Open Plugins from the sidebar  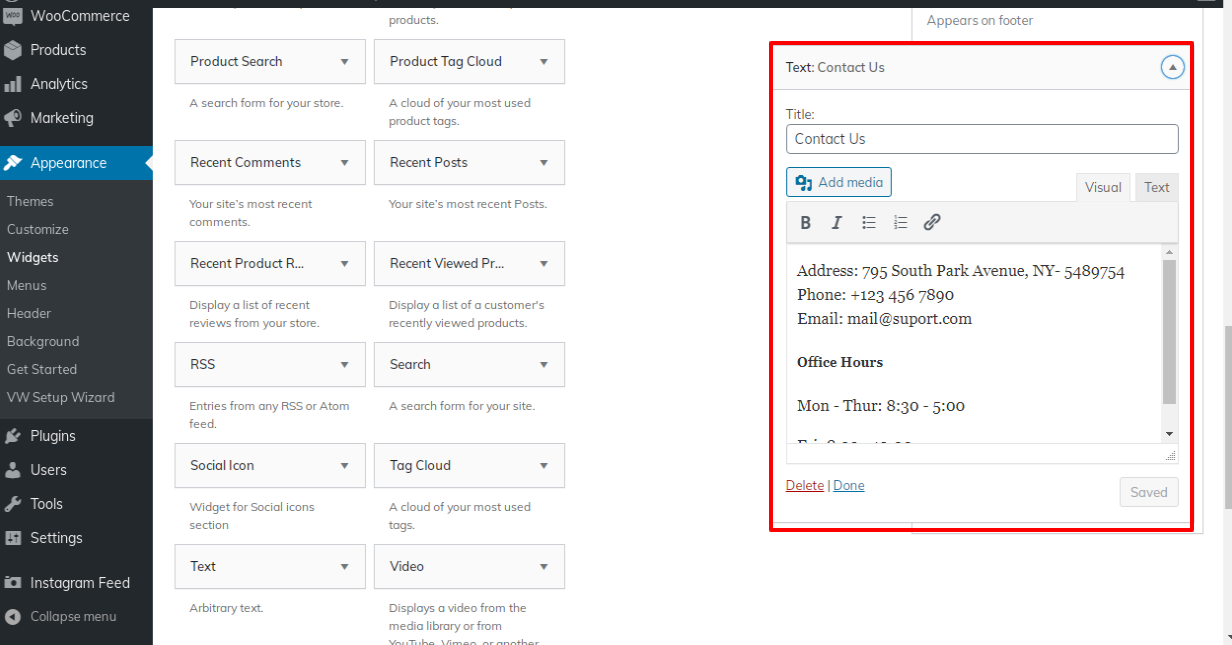pyautogui.click(x=52, y=436)
